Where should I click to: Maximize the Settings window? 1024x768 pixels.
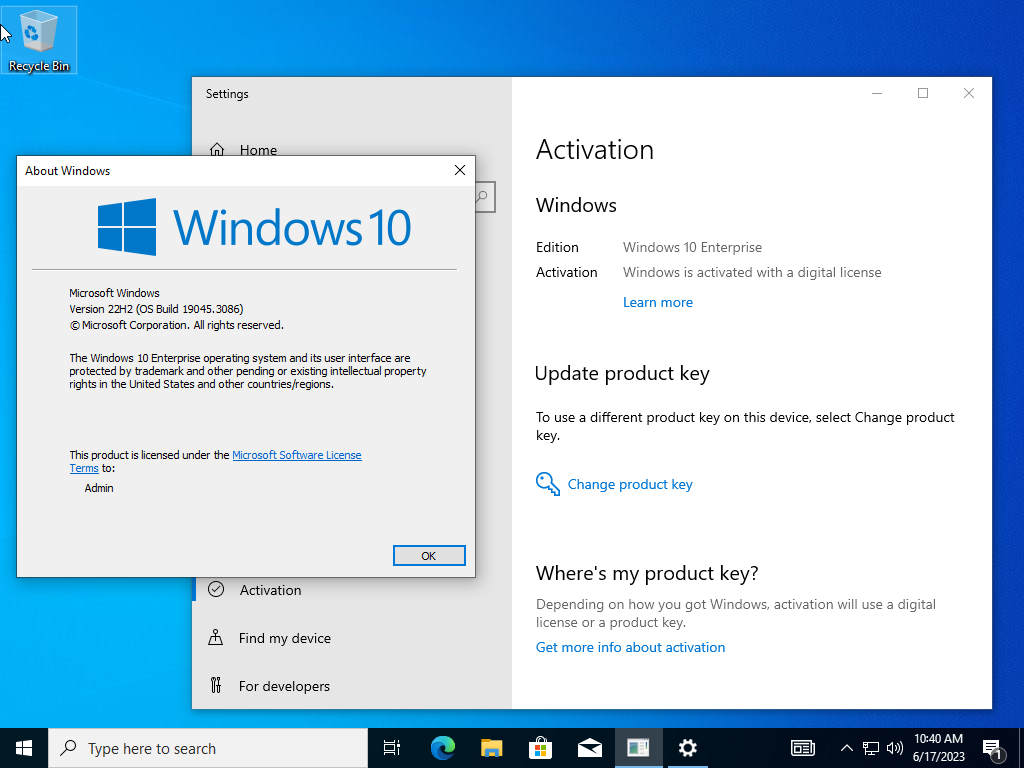click(923, 93)
